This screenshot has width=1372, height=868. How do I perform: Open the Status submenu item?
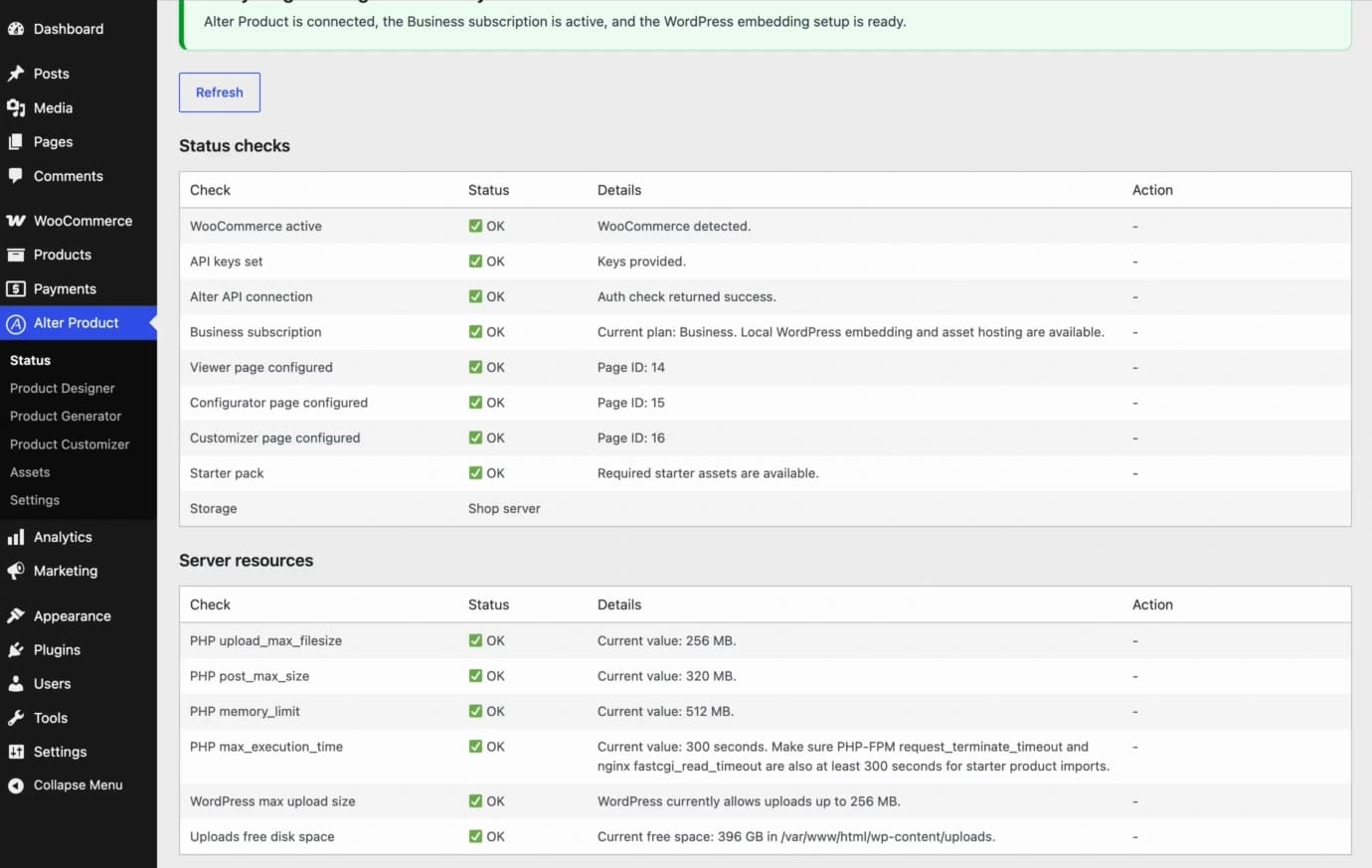(x=30, y=361)
